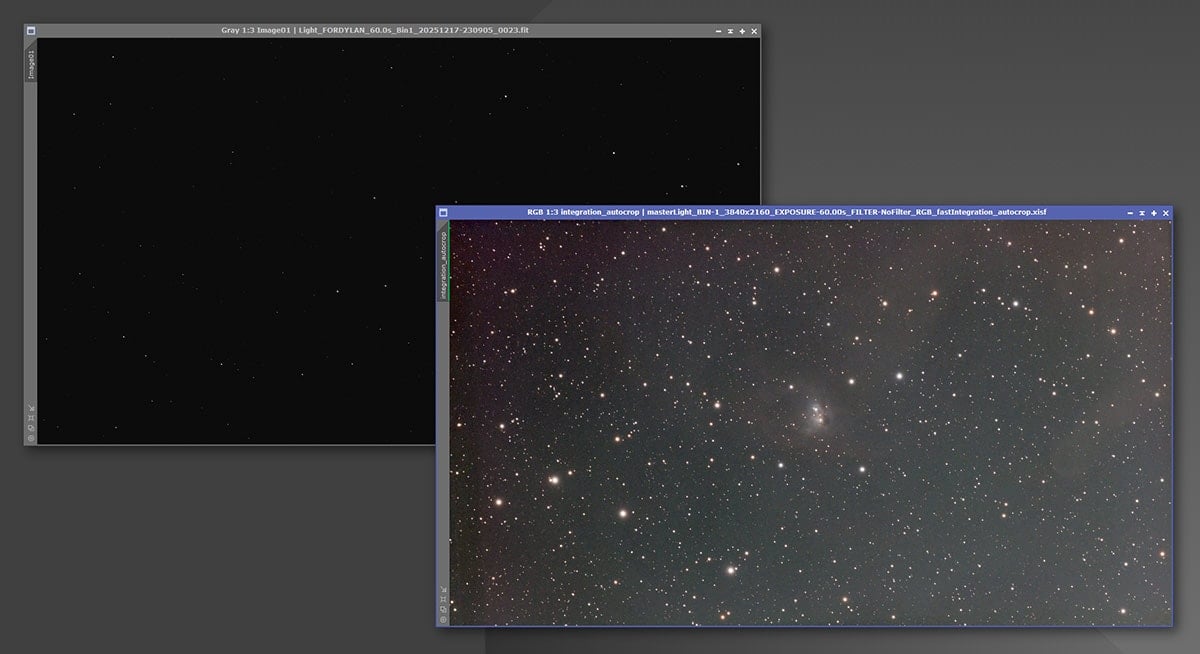Minimize the Image01 window
The height and width of the screenshot is (654, 1200).
coord(718,31)
